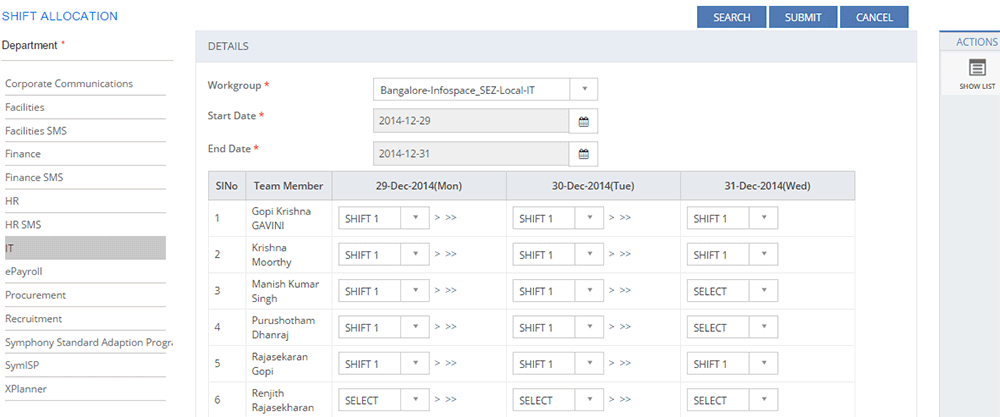Open Manish Kumar Singh's 31-Dec shift dropdown
Viewport: 1000px width, 417px height.
pyautogui.click(x=762, y=291)
